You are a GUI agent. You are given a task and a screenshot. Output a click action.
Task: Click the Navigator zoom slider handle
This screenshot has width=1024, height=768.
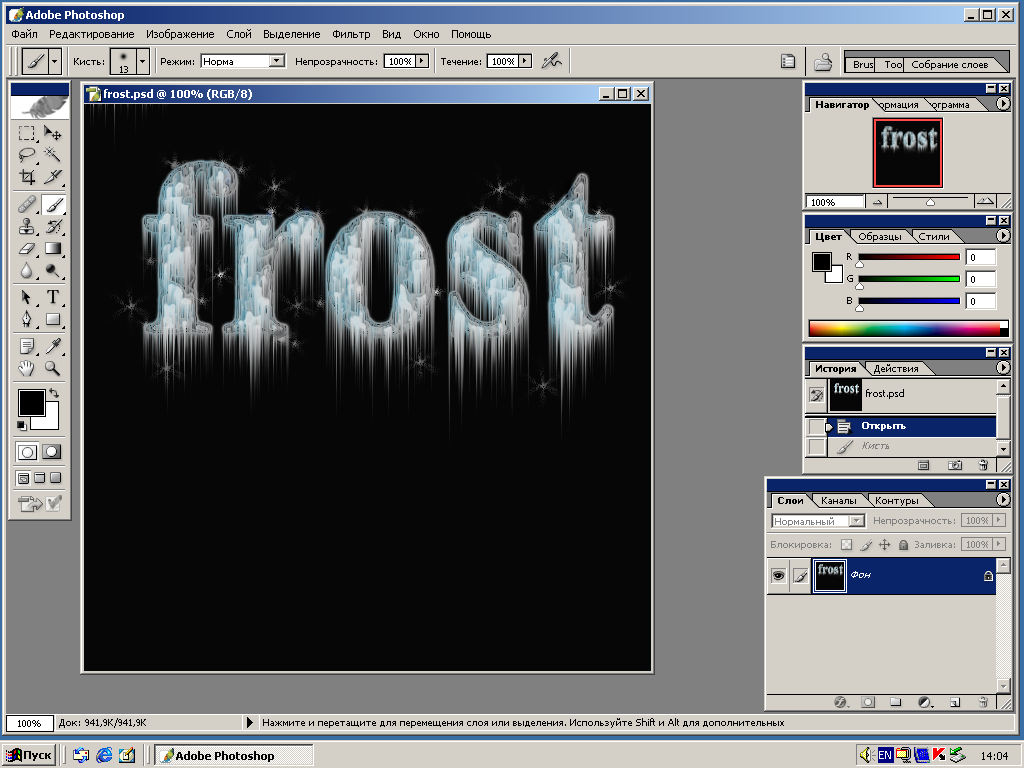click(x=930, y=202)
